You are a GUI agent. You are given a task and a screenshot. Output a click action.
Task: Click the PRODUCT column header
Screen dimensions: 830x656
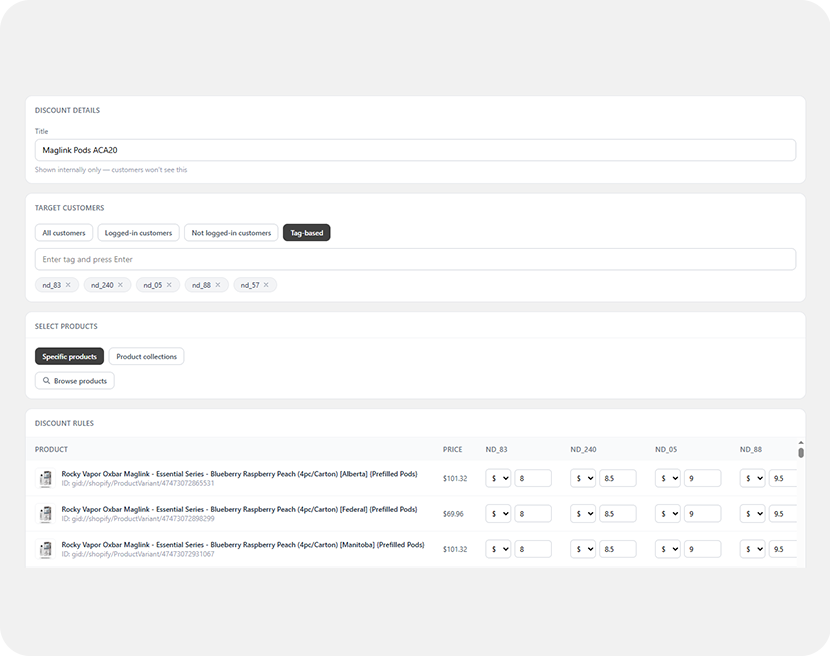point(51,450)
